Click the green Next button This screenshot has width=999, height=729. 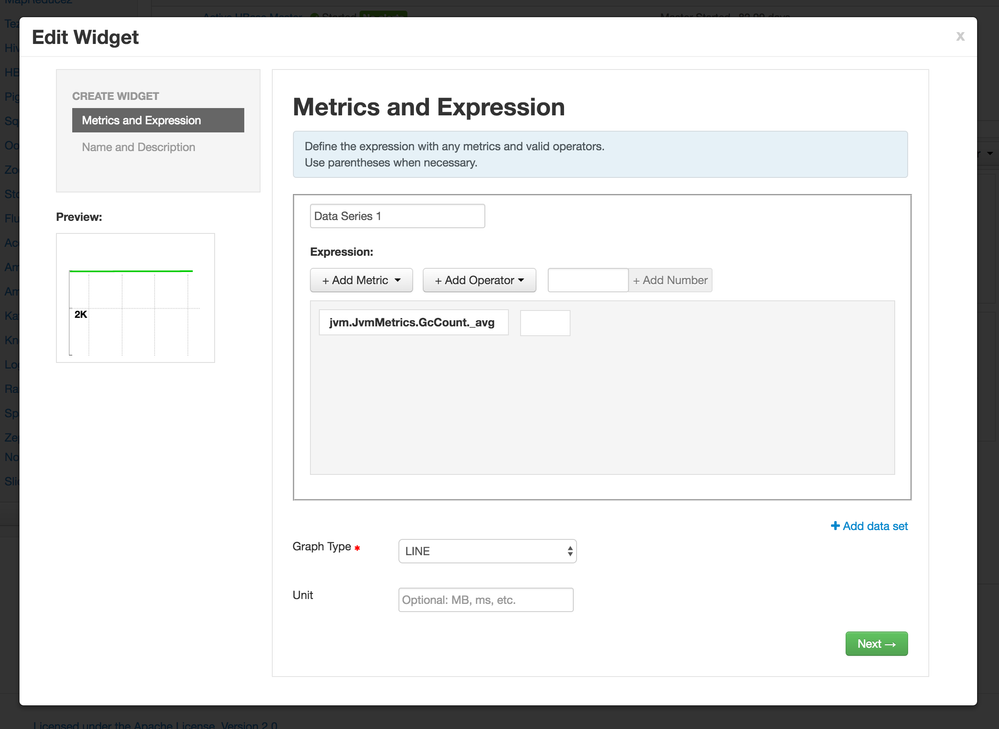(876, 644)
